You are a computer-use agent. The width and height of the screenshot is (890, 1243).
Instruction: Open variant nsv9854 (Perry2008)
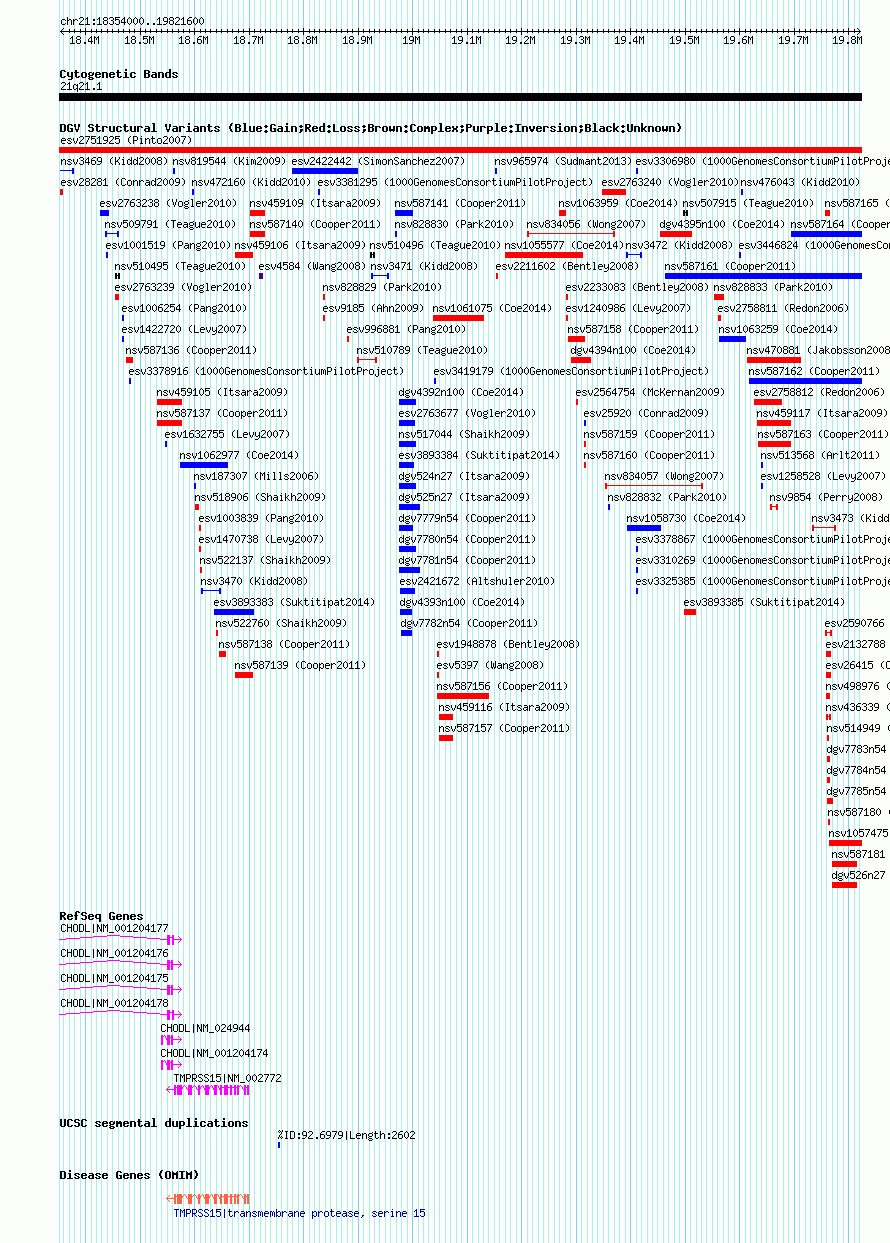pyautogui.click(x=826, y=497)
